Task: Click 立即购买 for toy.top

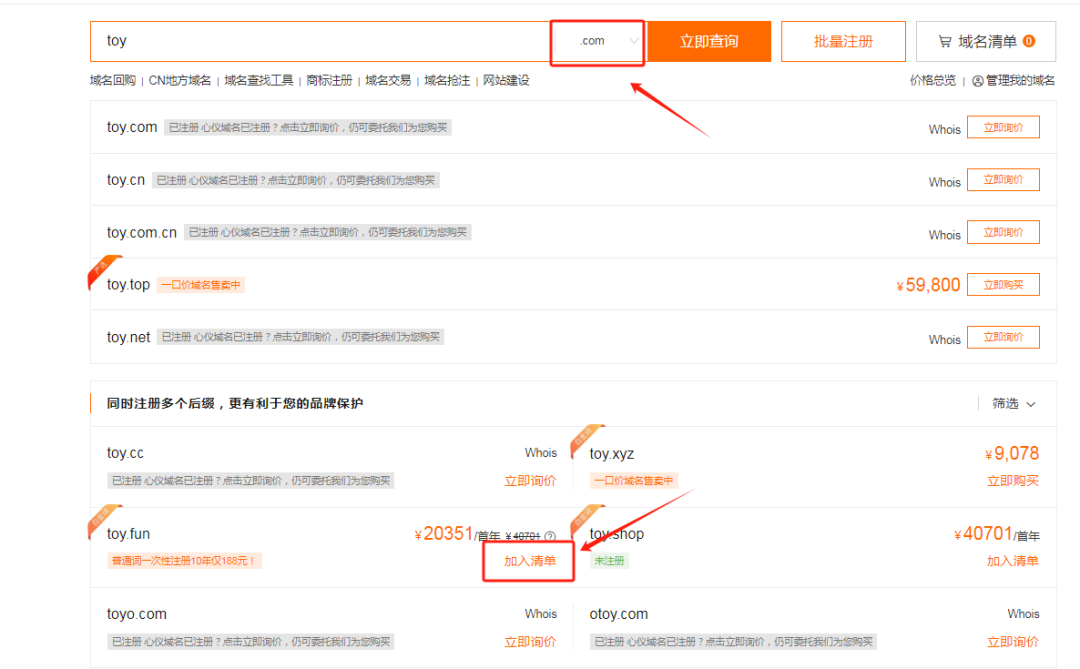Action: click(1003, 284)
